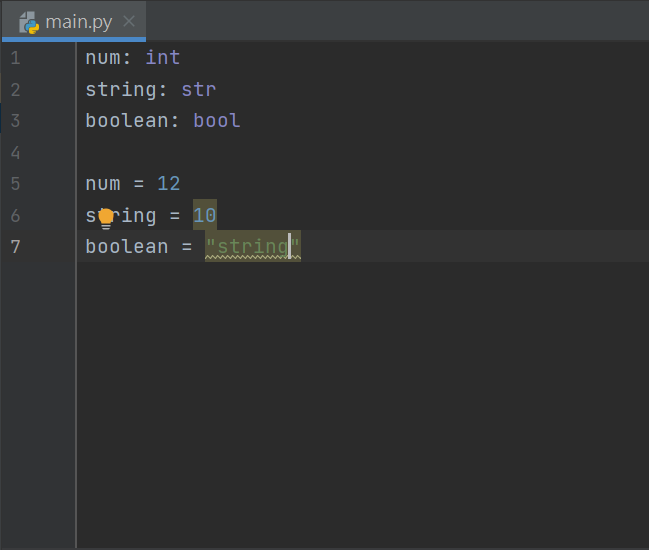Click the value 12 on line 5
The width and height of the screenshot is (649, 550).
tap(169, 184)
